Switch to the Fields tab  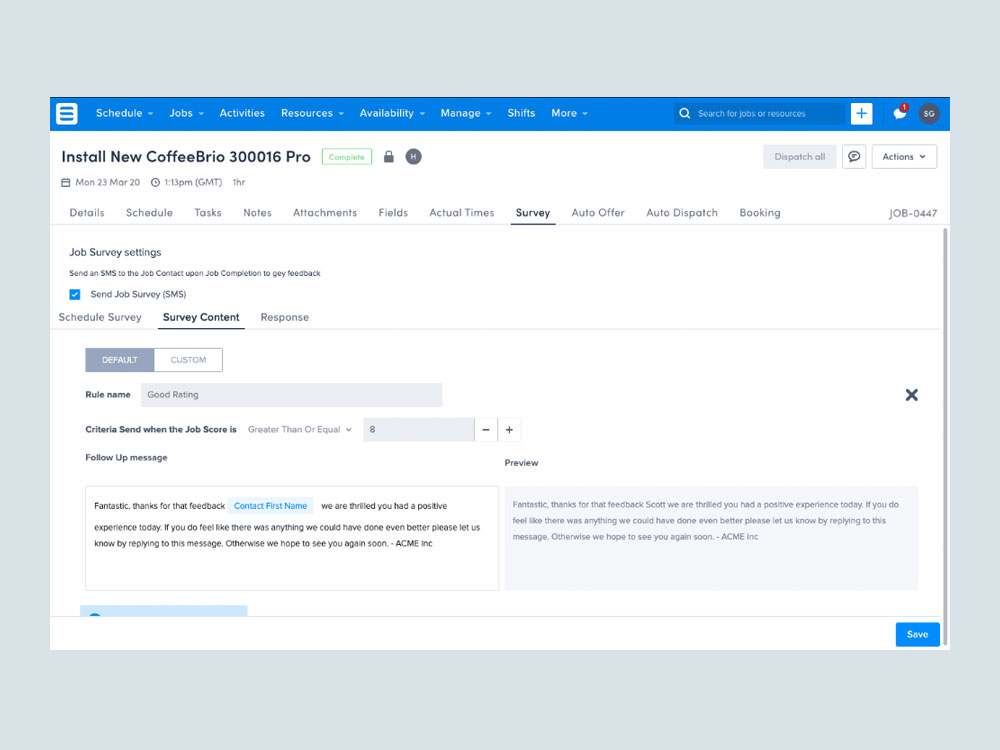(x=393, y=213)
